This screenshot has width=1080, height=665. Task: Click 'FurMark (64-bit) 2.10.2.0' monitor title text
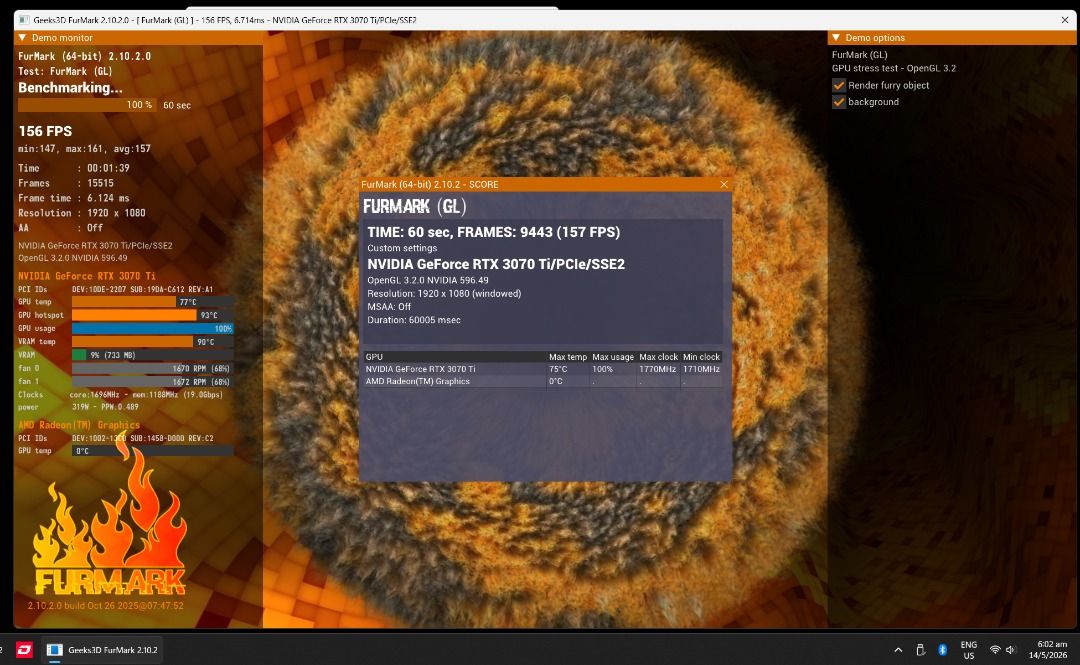84,57
